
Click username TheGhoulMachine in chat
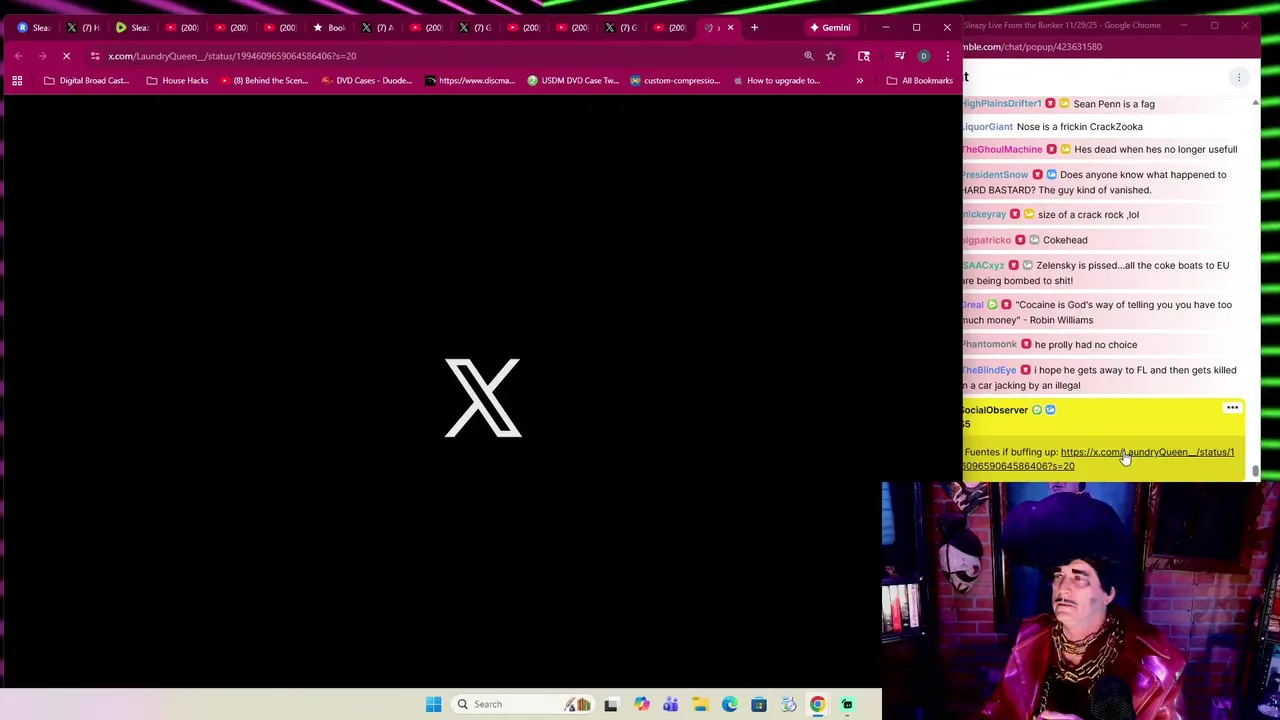coord(1002,149)
